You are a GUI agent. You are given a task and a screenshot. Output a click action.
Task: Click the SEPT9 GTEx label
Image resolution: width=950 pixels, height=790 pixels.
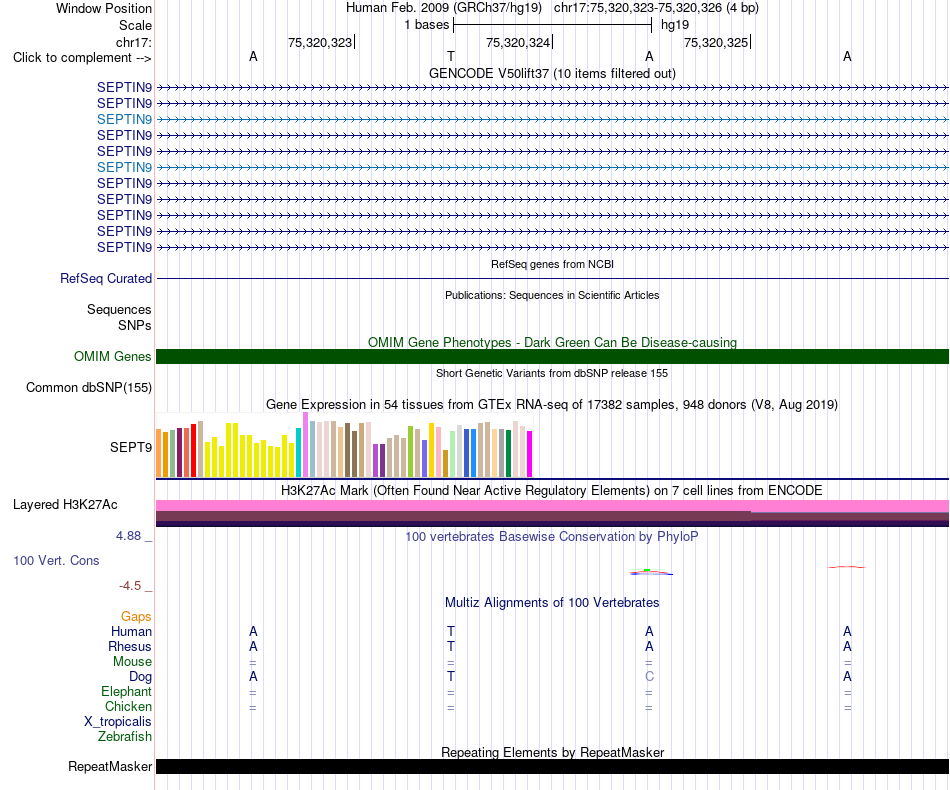coord(130,447)
